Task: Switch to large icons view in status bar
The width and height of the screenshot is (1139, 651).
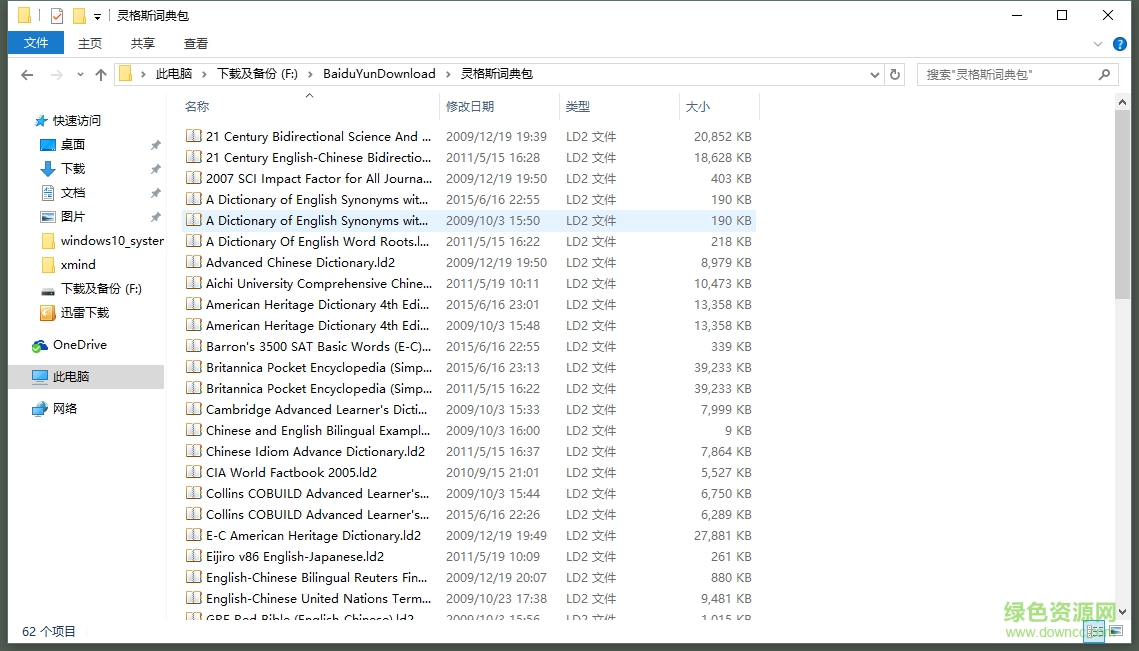Action: pyautogui.click(x=1116, y=631)
